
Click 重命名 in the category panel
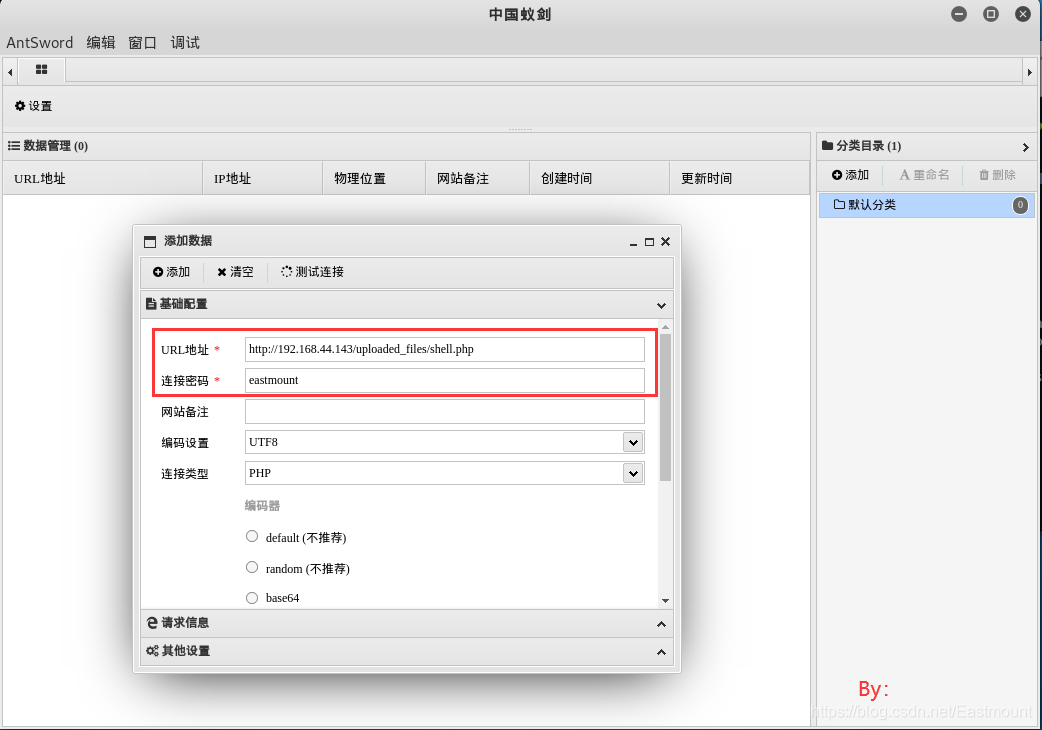(x=924, y=175)
